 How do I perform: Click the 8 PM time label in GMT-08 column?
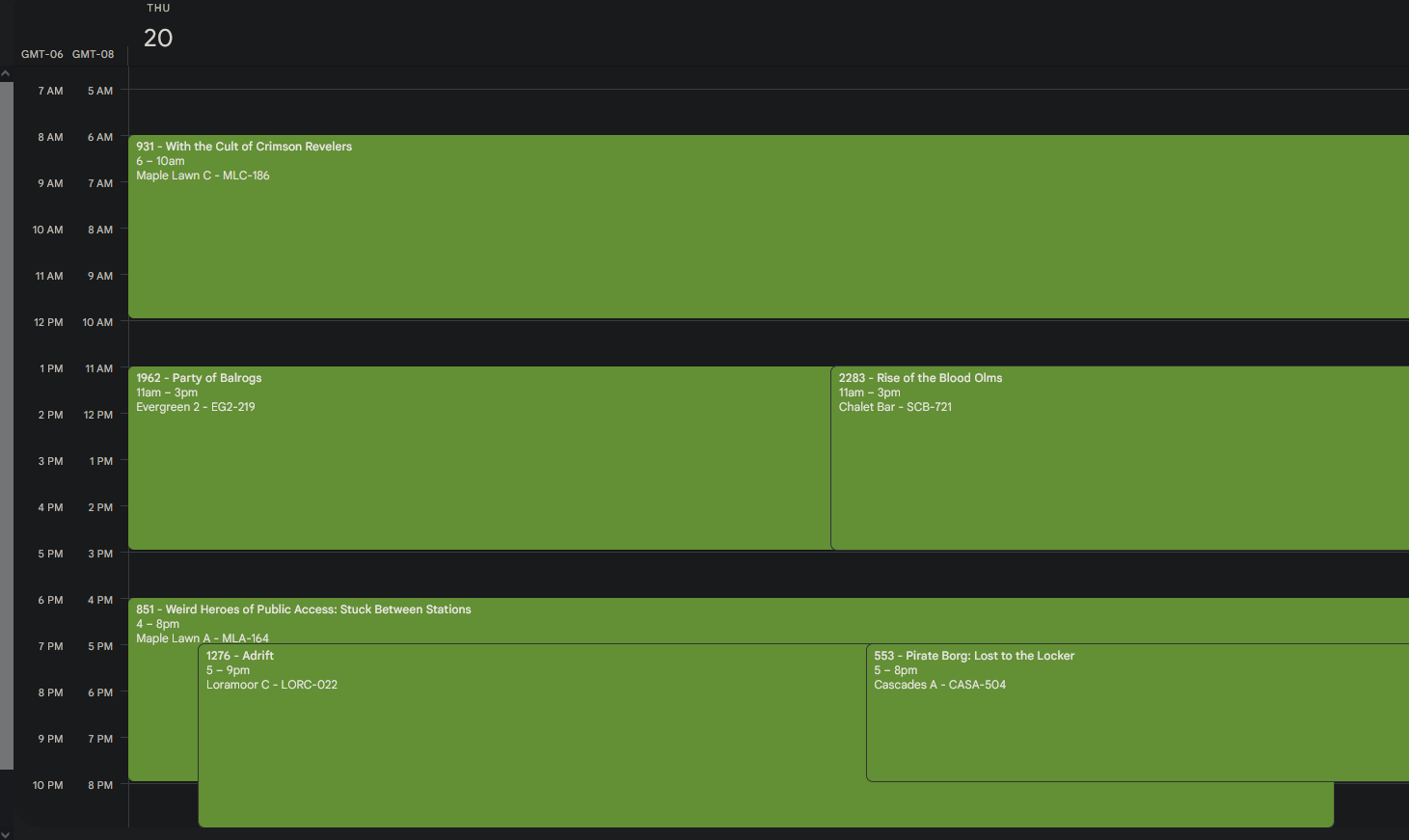tap(100, 785)
